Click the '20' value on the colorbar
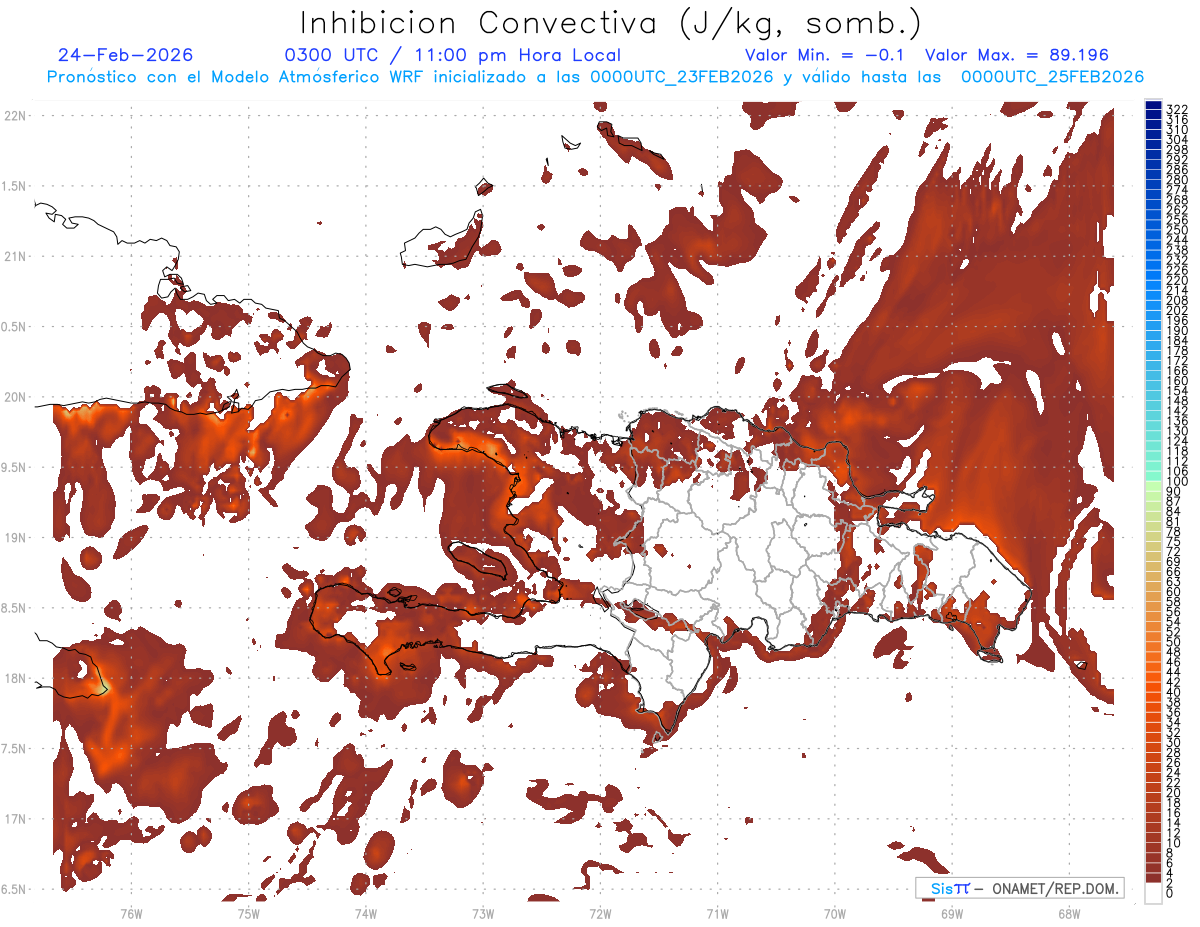This screenshot has height=927, width=1200. pyautogui.click(x=1173, y=792)
